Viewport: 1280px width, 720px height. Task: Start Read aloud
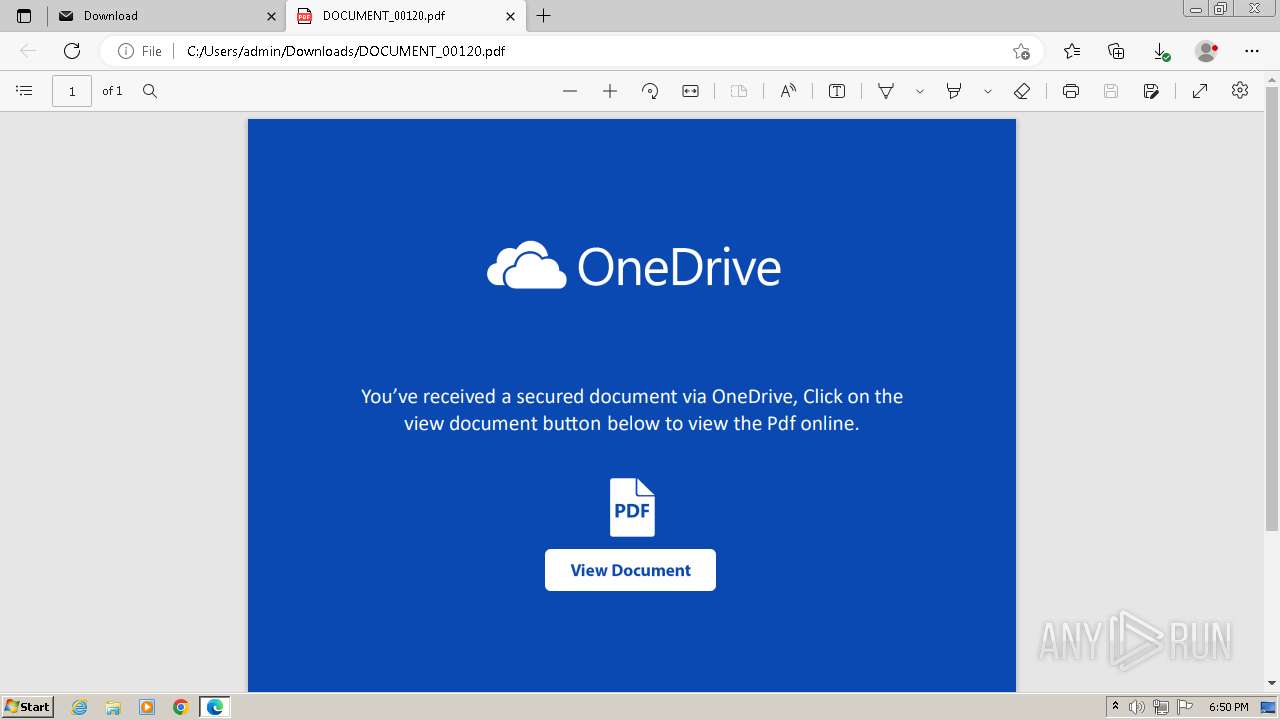coord(788,91)
